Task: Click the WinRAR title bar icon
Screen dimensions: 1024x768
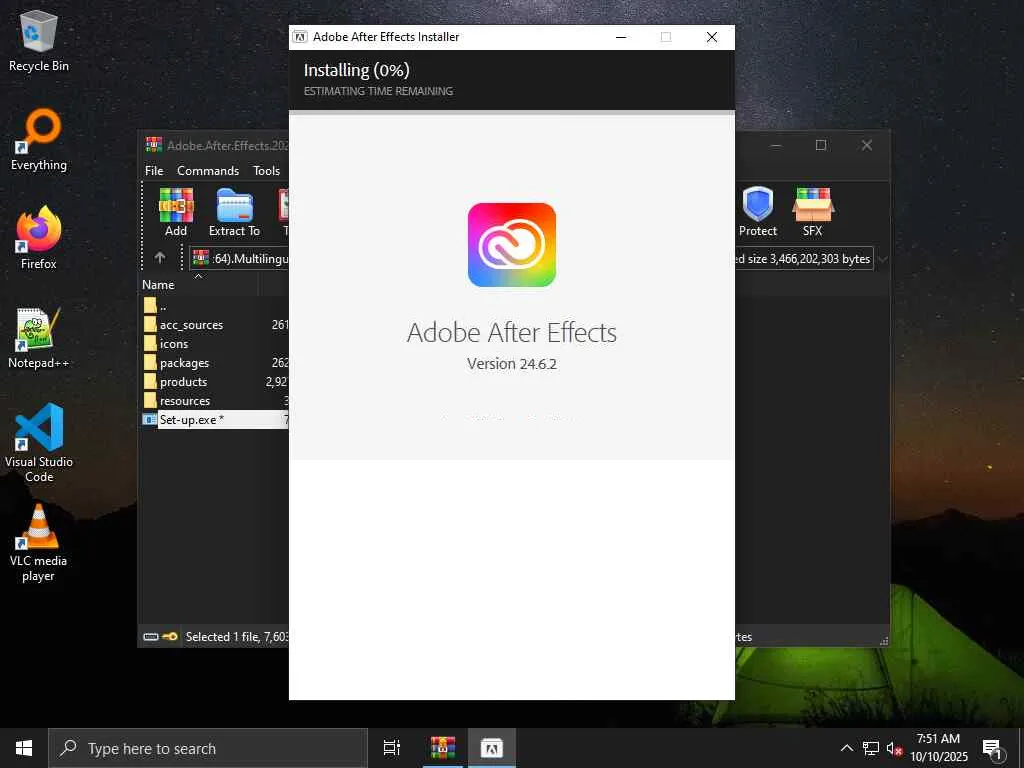Action: [154, 144]
